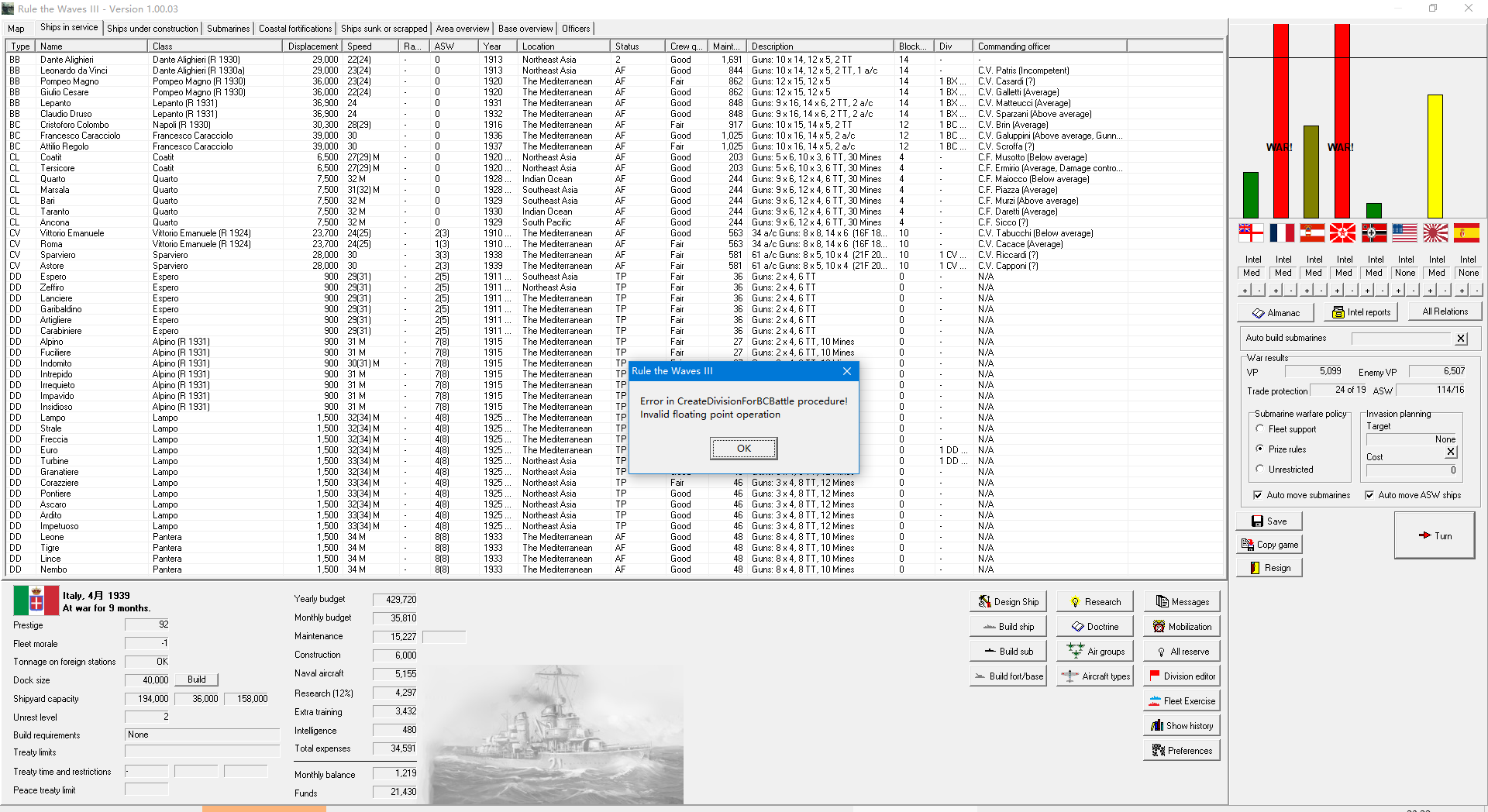Click the Auto build submarines field
This screenshot has width=1488, height=812.
tap(1401, 338)
